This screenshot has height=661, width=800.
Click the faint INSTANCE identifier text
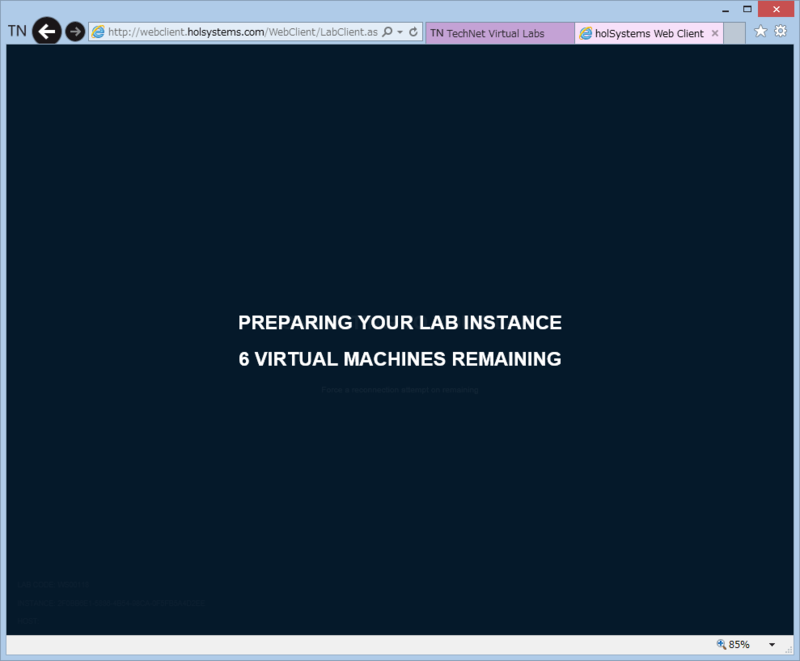point(111,603)
